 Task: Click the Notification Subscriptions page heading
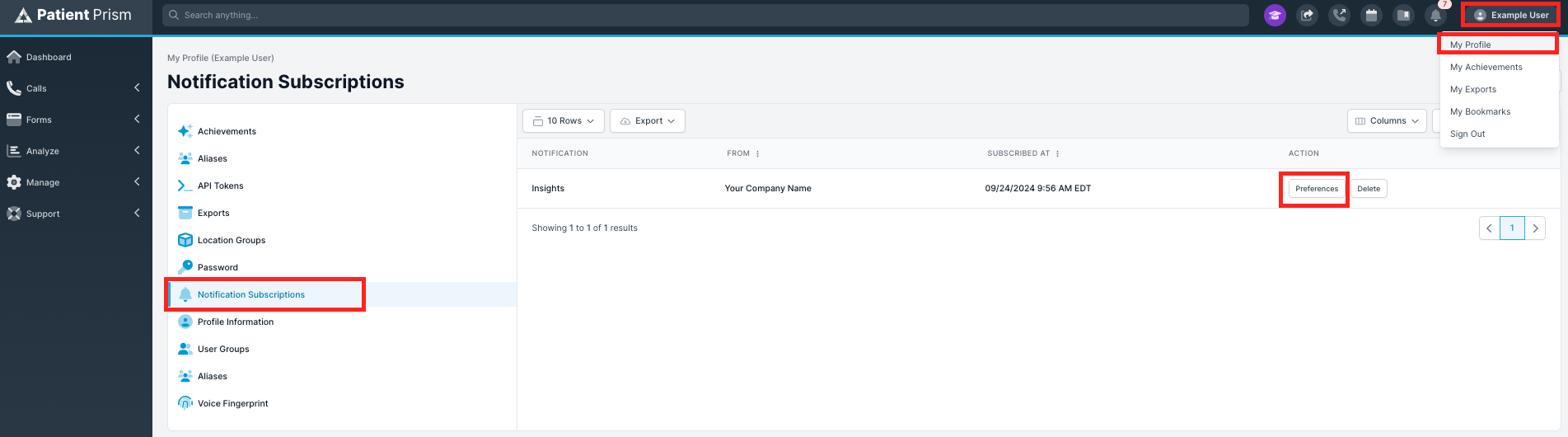286,82
